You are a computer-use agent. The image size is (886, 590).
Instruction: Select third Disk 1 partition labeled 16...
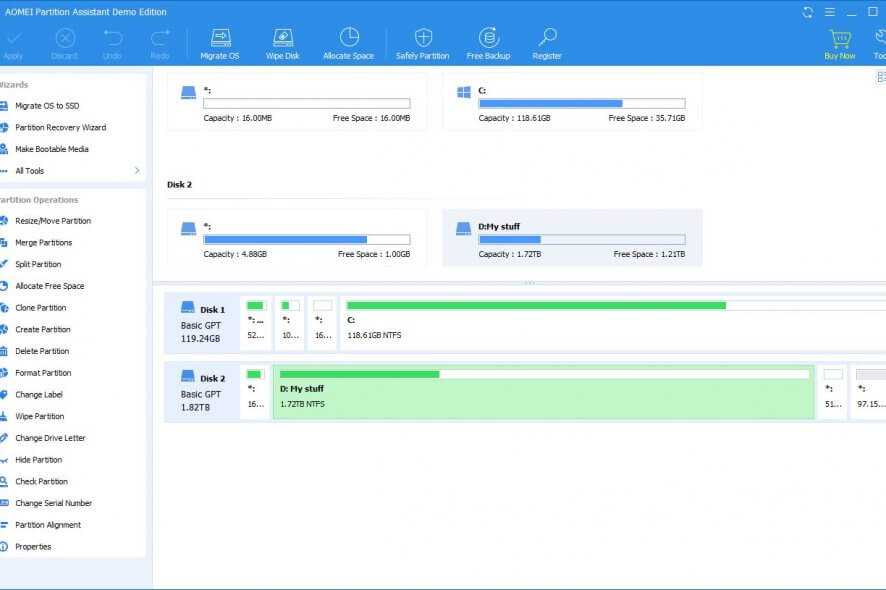(x=323, y=323)
